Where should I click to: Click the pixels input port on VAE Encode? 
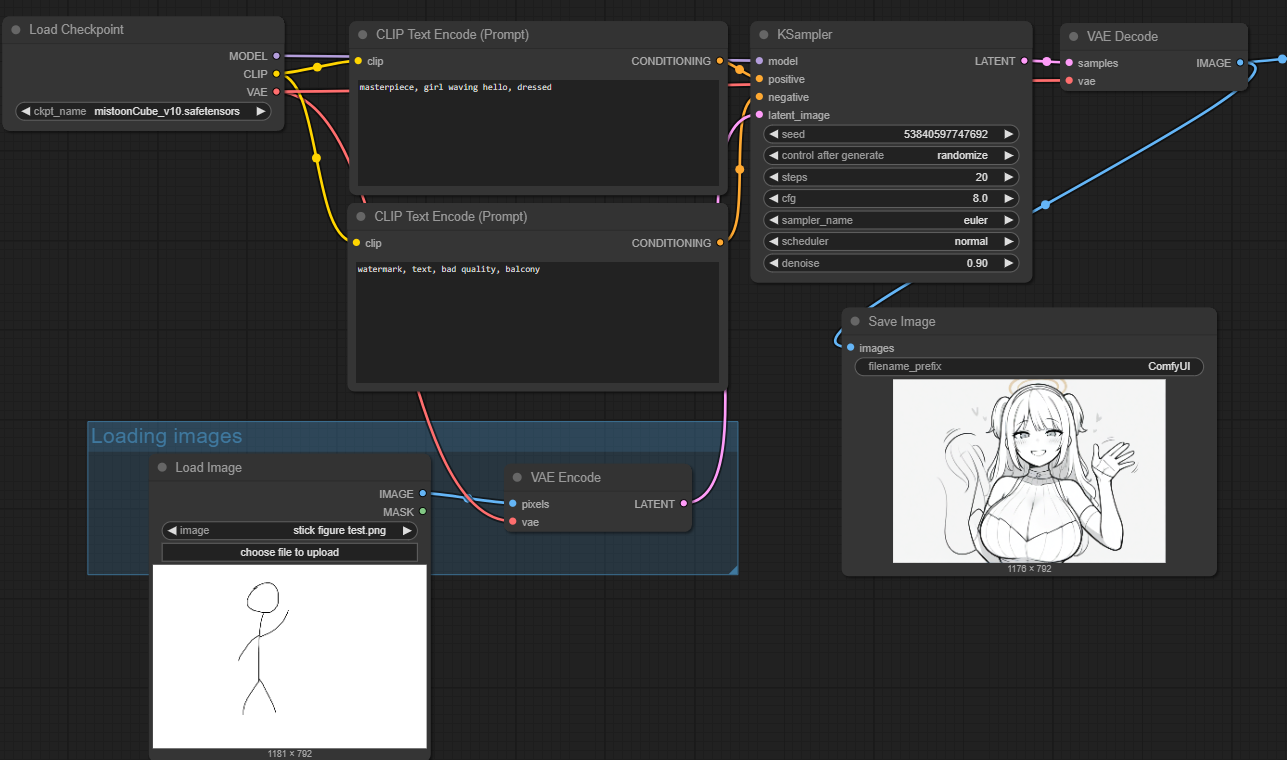[513, 504]
